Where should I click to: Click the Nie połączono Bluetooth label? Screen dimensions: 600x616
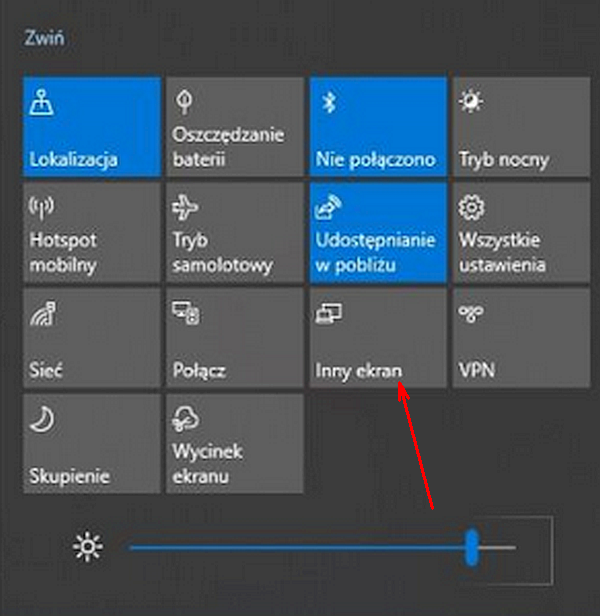pos(375,160)
